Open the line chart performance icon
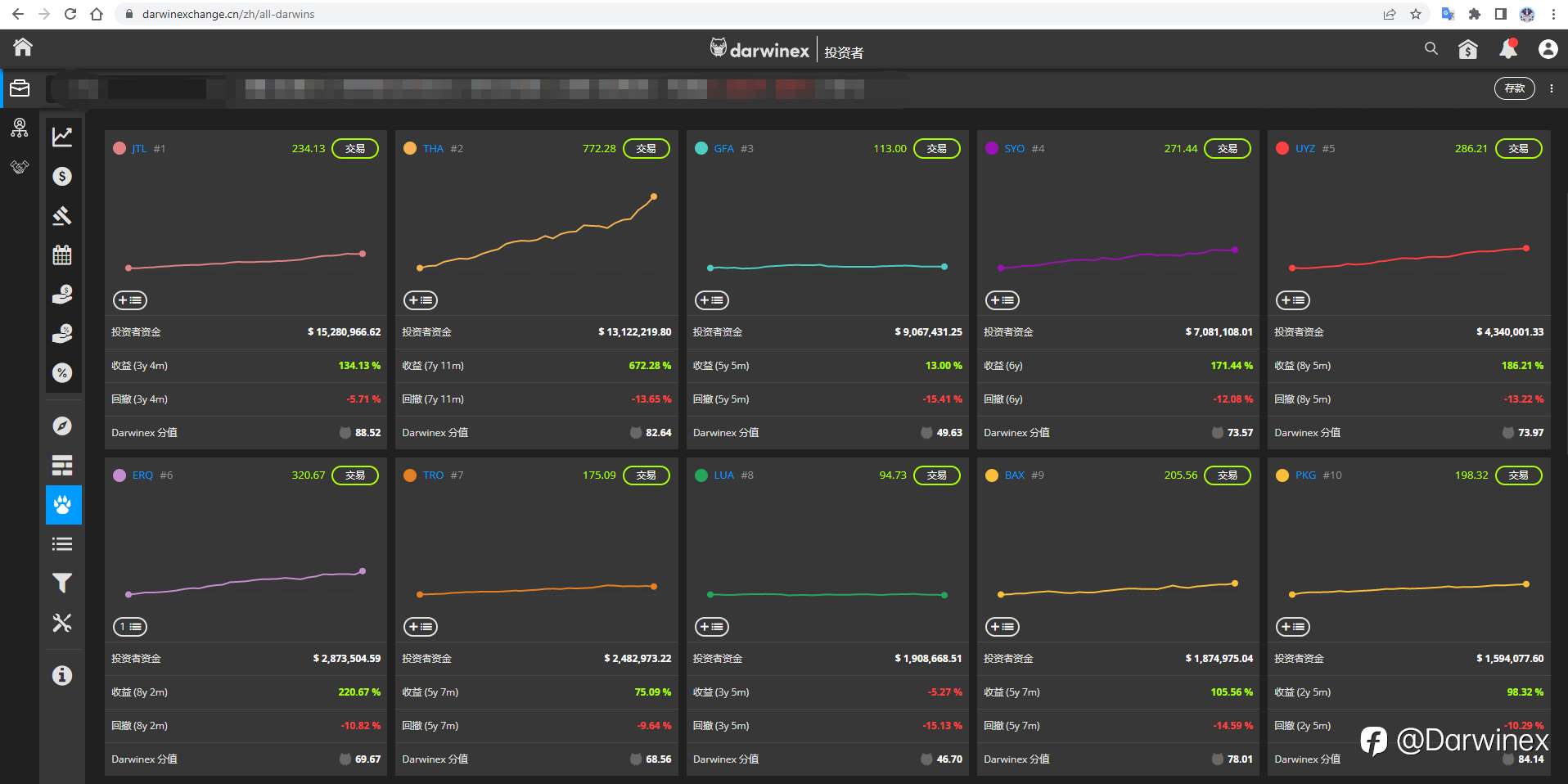1568x784 pixels. tap(62, 137)
